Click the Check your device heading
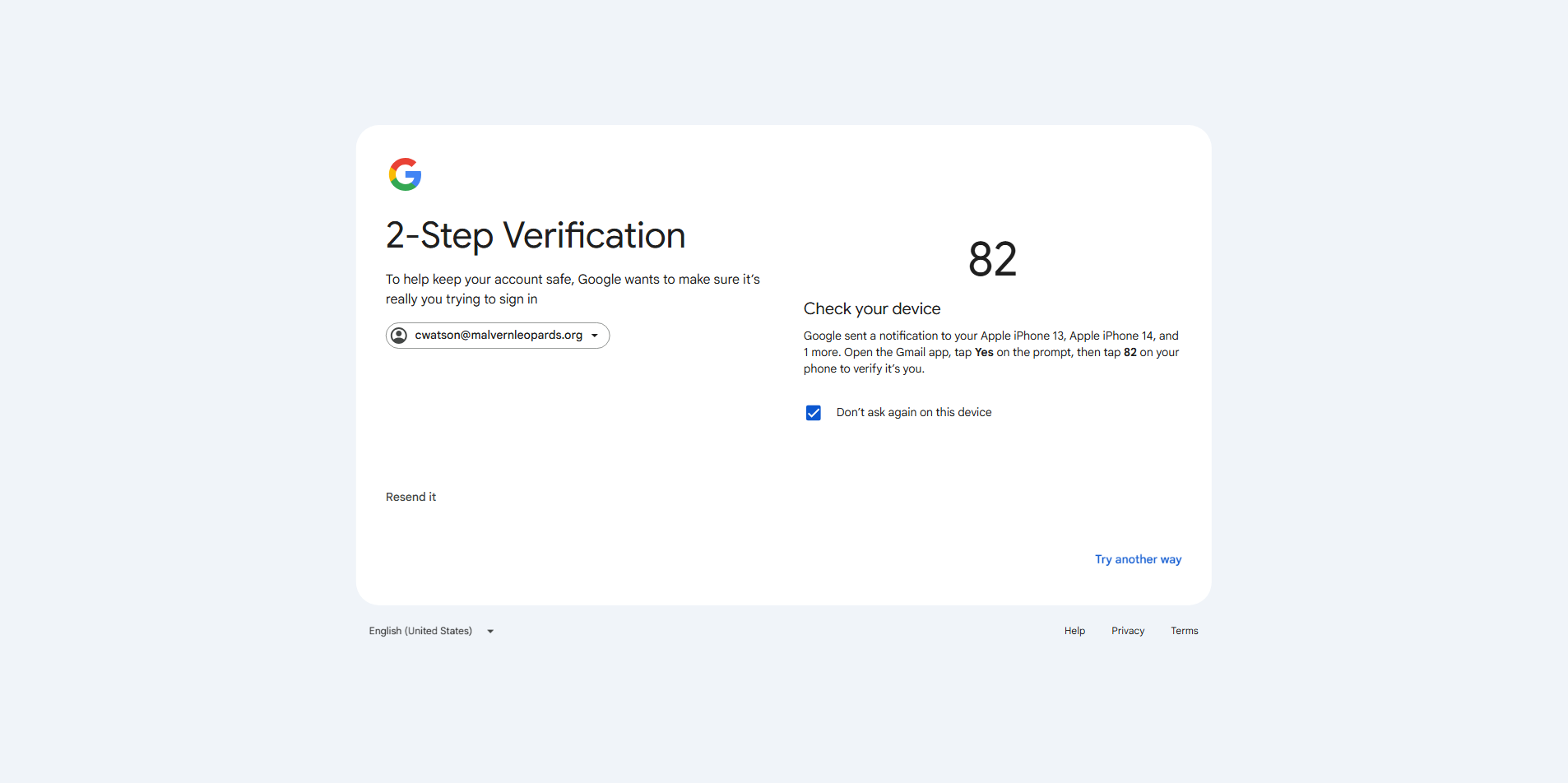The width and height of the screenshot is (1568, 783). tap(872, 308)
